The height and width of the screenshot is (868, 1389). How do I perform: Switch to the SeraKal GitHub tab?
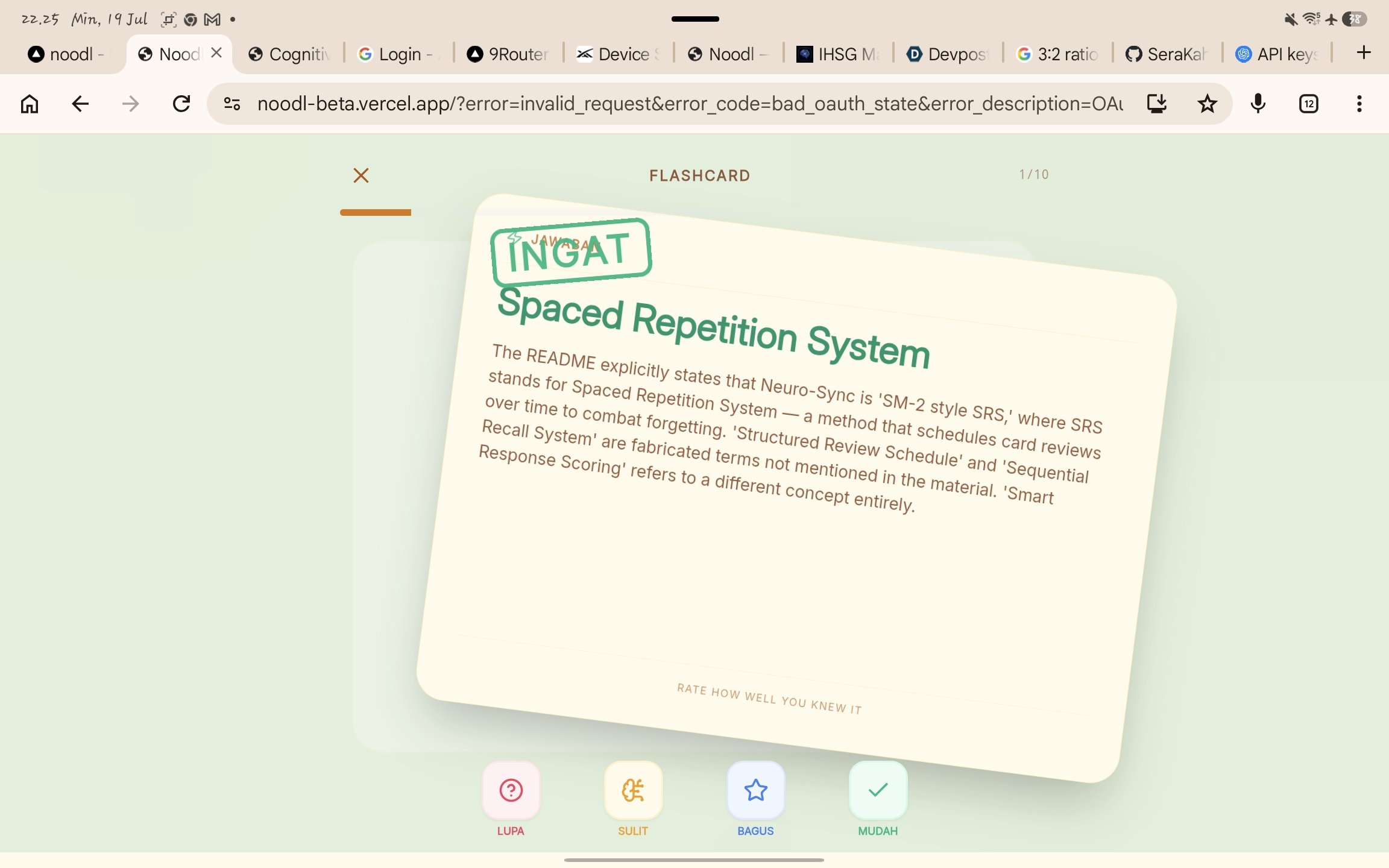pyautogui.click(x=1167, y=54)
